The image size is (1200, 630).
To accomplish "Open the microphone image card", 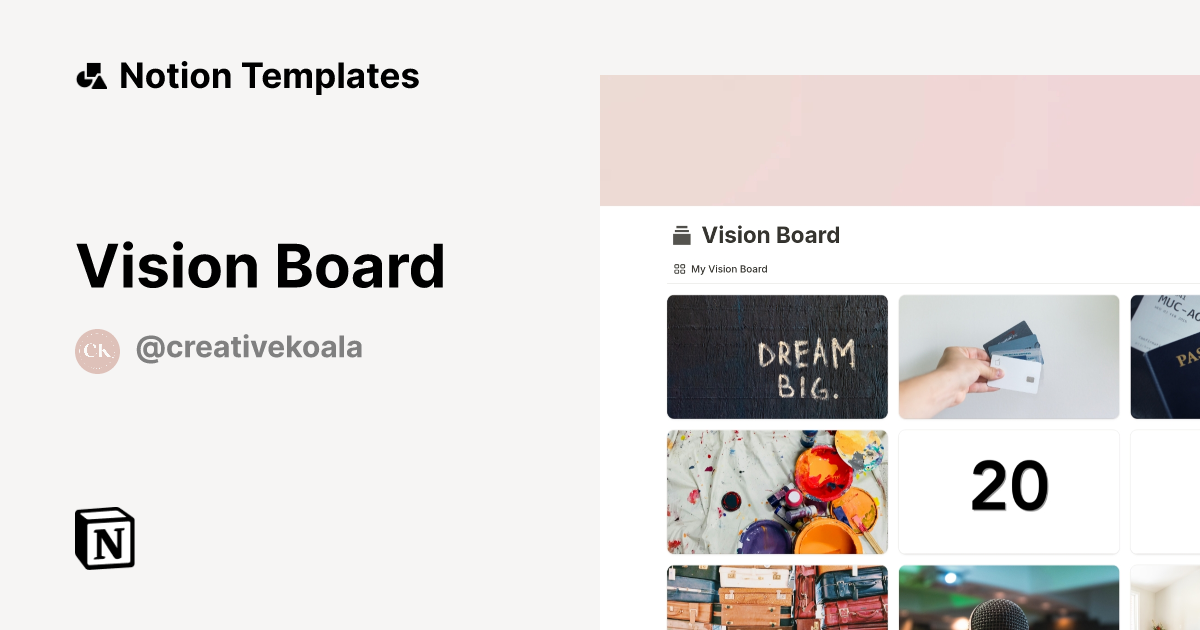I will tap(1009, 598).
